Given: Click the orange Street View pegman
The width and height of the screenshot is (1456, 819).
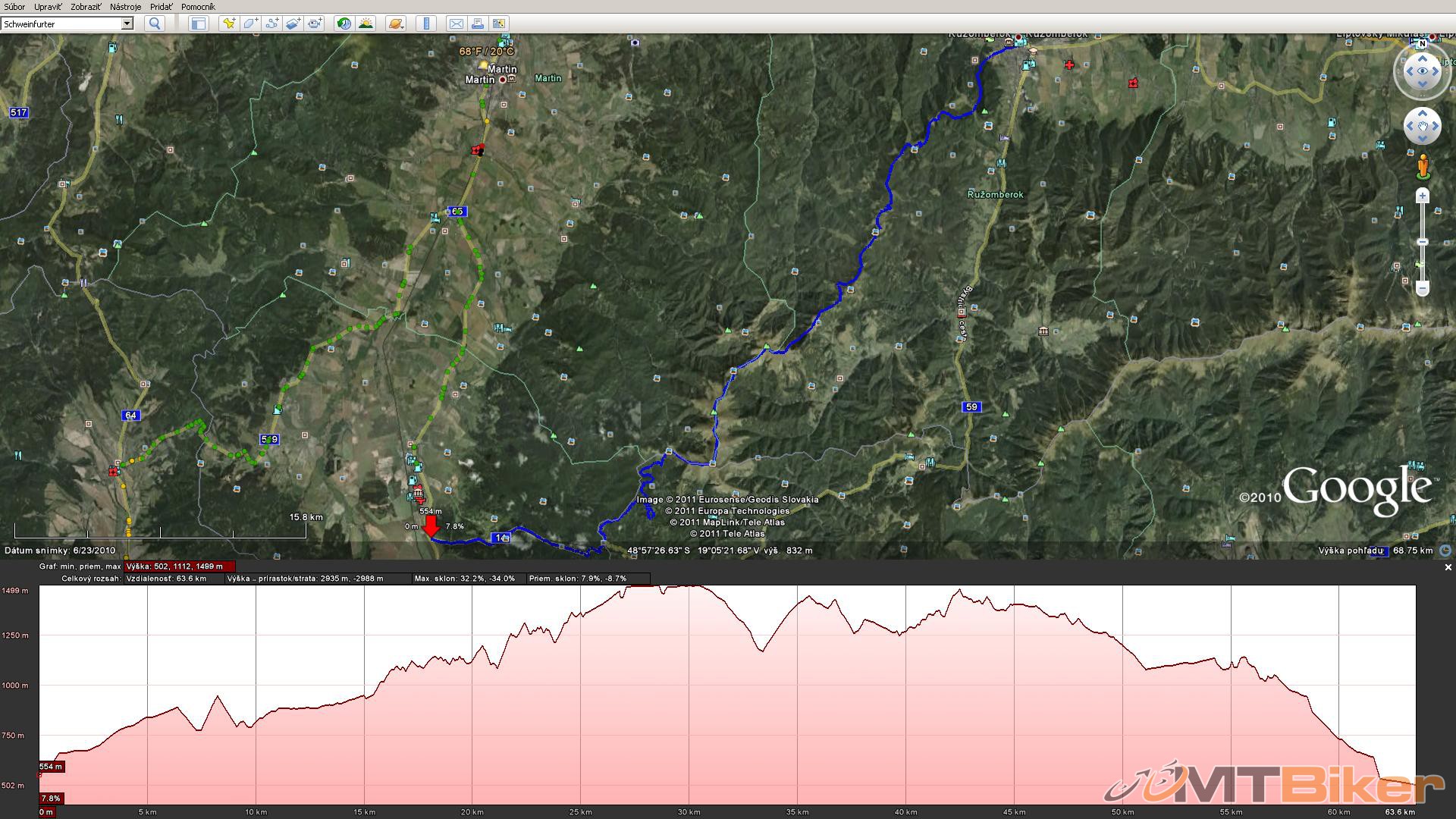Looking at the screenshot, I should tap(1423, 165).
